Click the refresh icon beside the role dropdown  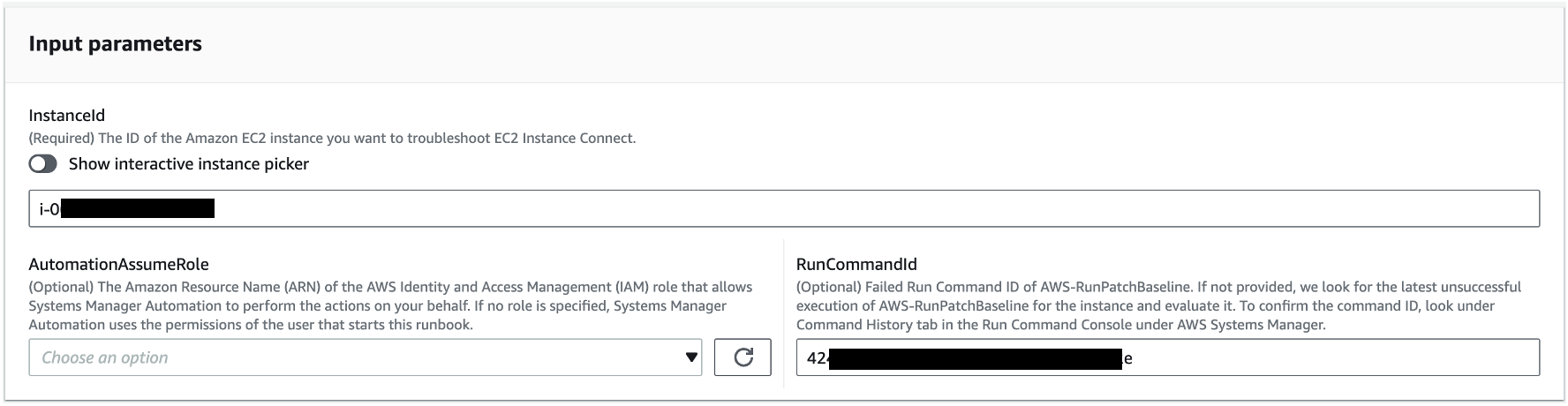[x=743, y=357]
